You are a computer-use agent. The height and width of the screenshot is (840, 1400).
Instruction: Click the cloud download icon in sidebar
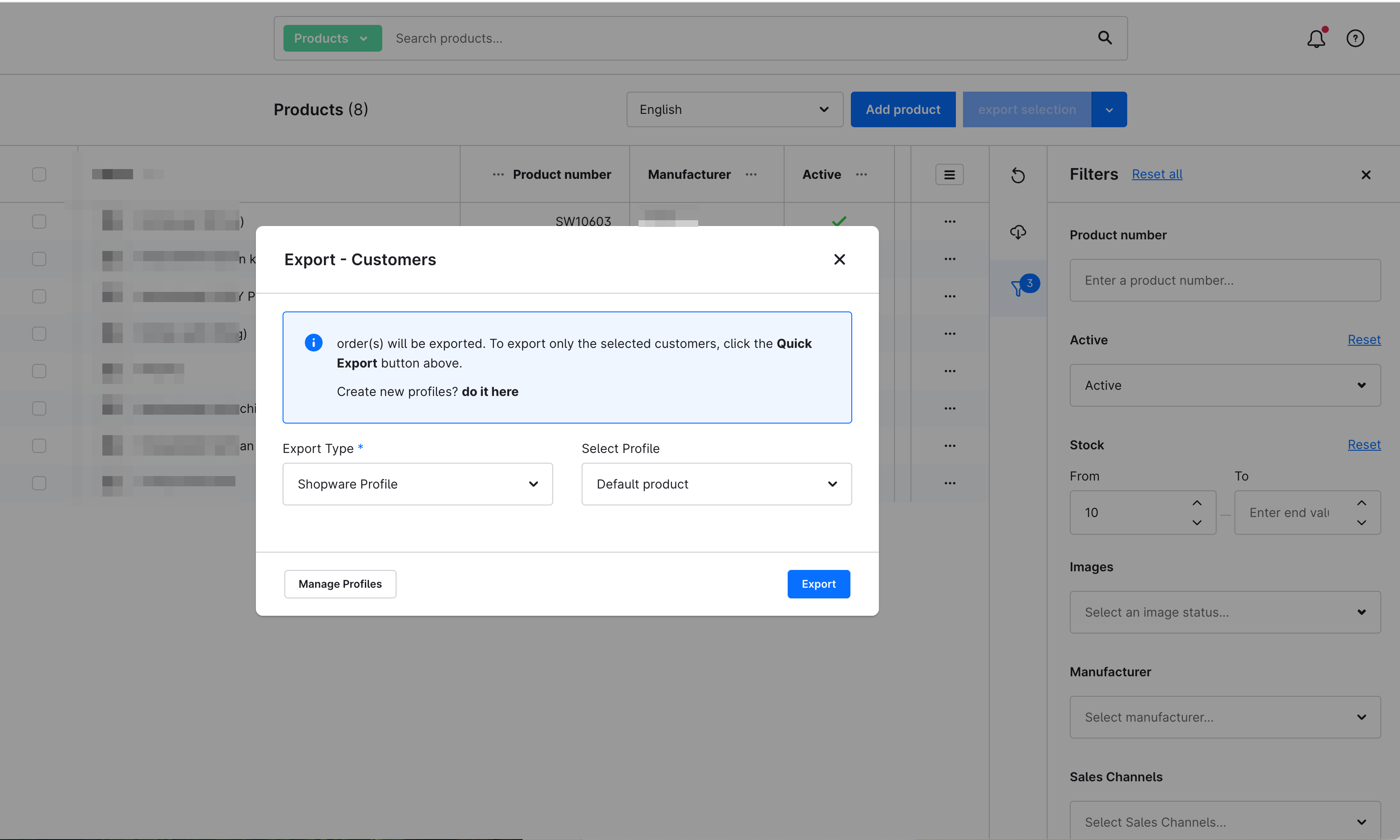click(1017, 231)
